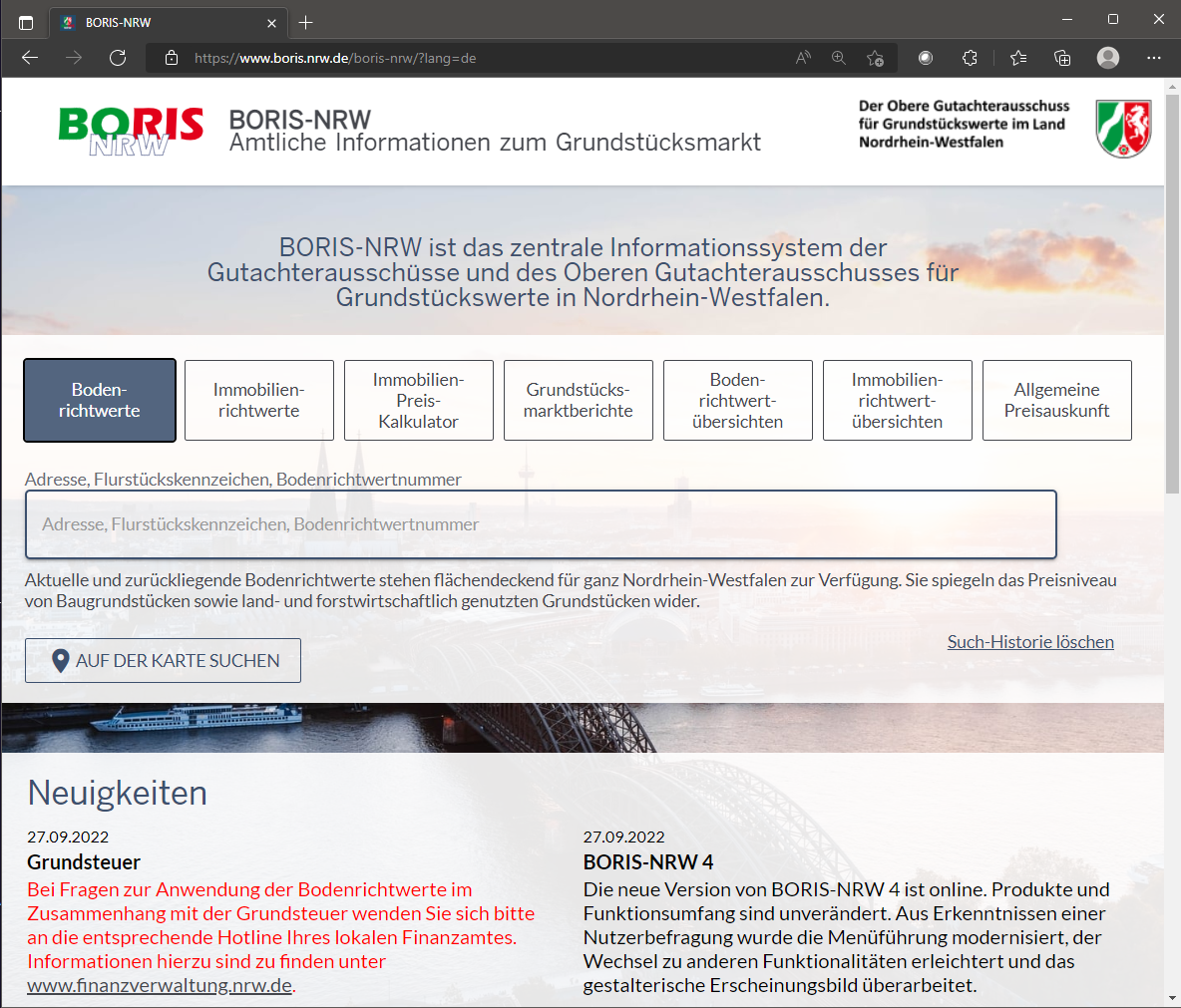This screenshot has height=1008, width=1181.
Task: Click the BORIS NRW logo
Action: [131, 131]
